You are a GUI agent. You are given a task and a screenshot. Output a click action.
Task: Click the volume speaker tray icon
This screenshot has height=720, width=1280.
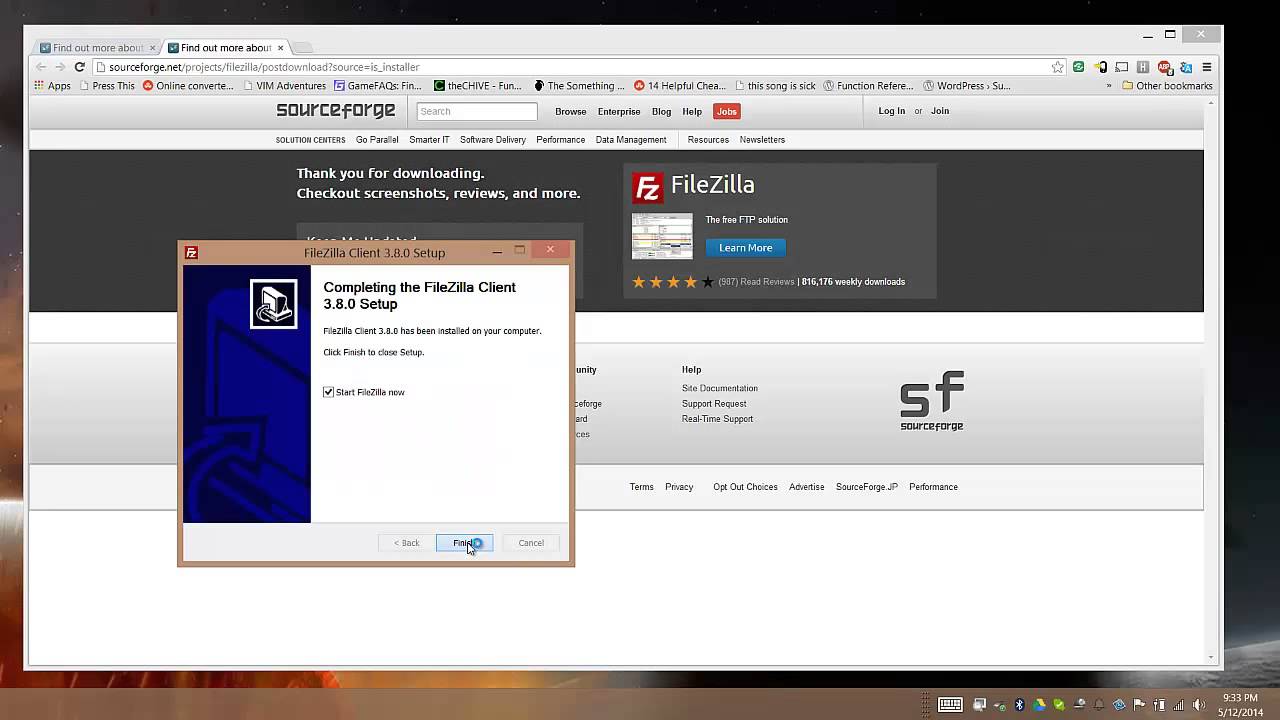[x=1199, y=704]
